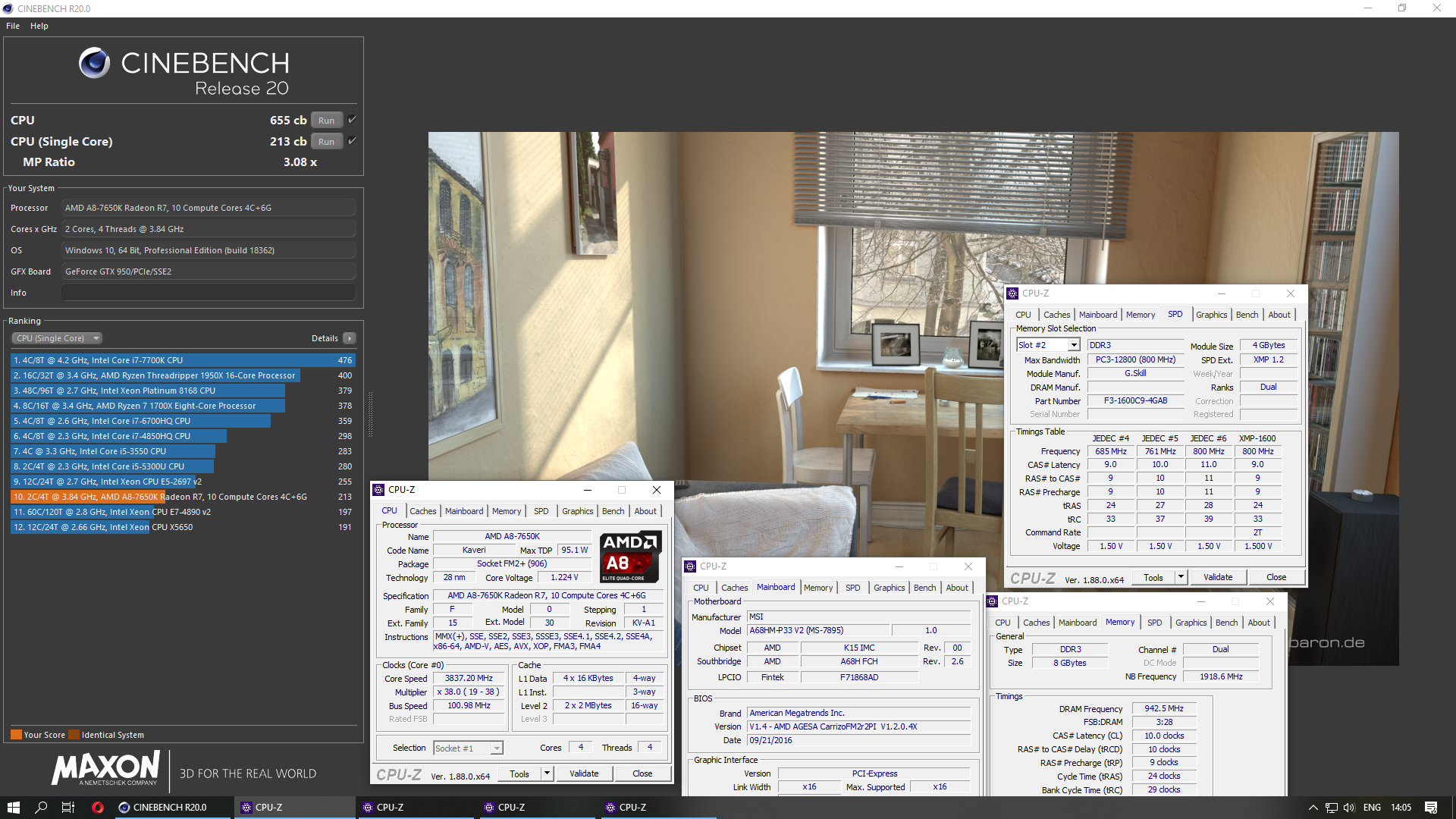1456x819 pixels.
Task: Open the Help menu in Cinebench
Action: pyautogui.click(x=39, y=26)
